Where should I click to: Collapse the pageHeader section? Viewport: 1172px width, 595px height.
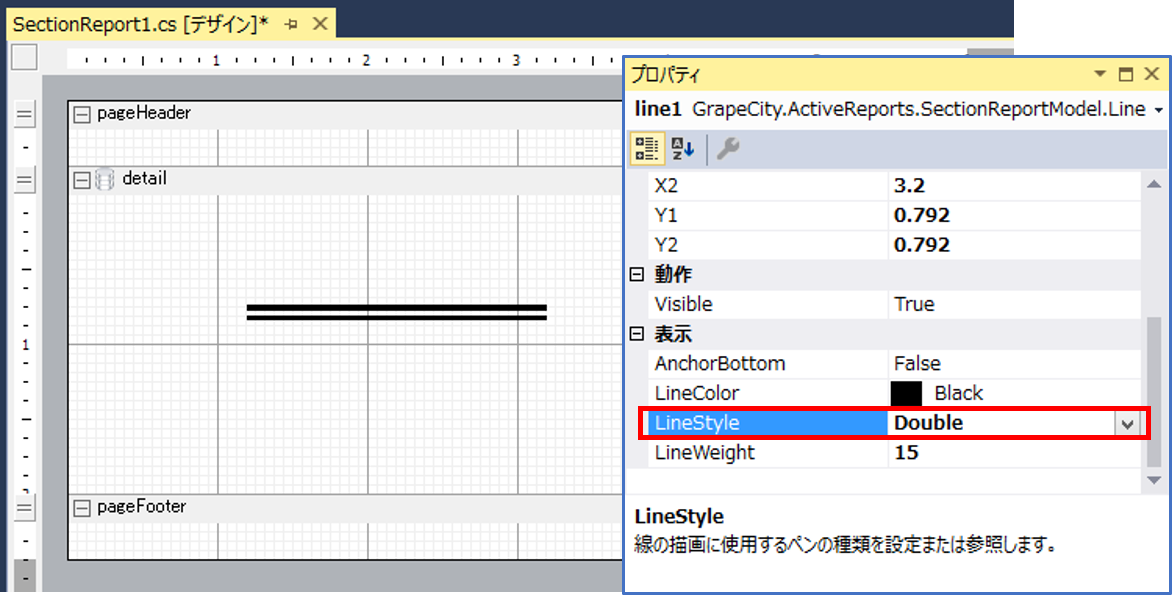point(81,114)
